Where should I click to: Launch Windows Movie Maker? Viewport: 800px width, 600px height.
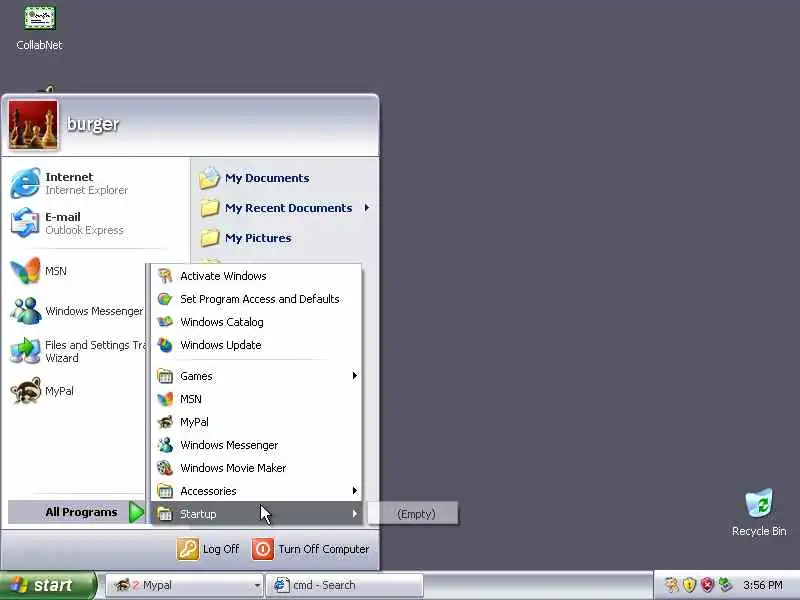point(257,468)
